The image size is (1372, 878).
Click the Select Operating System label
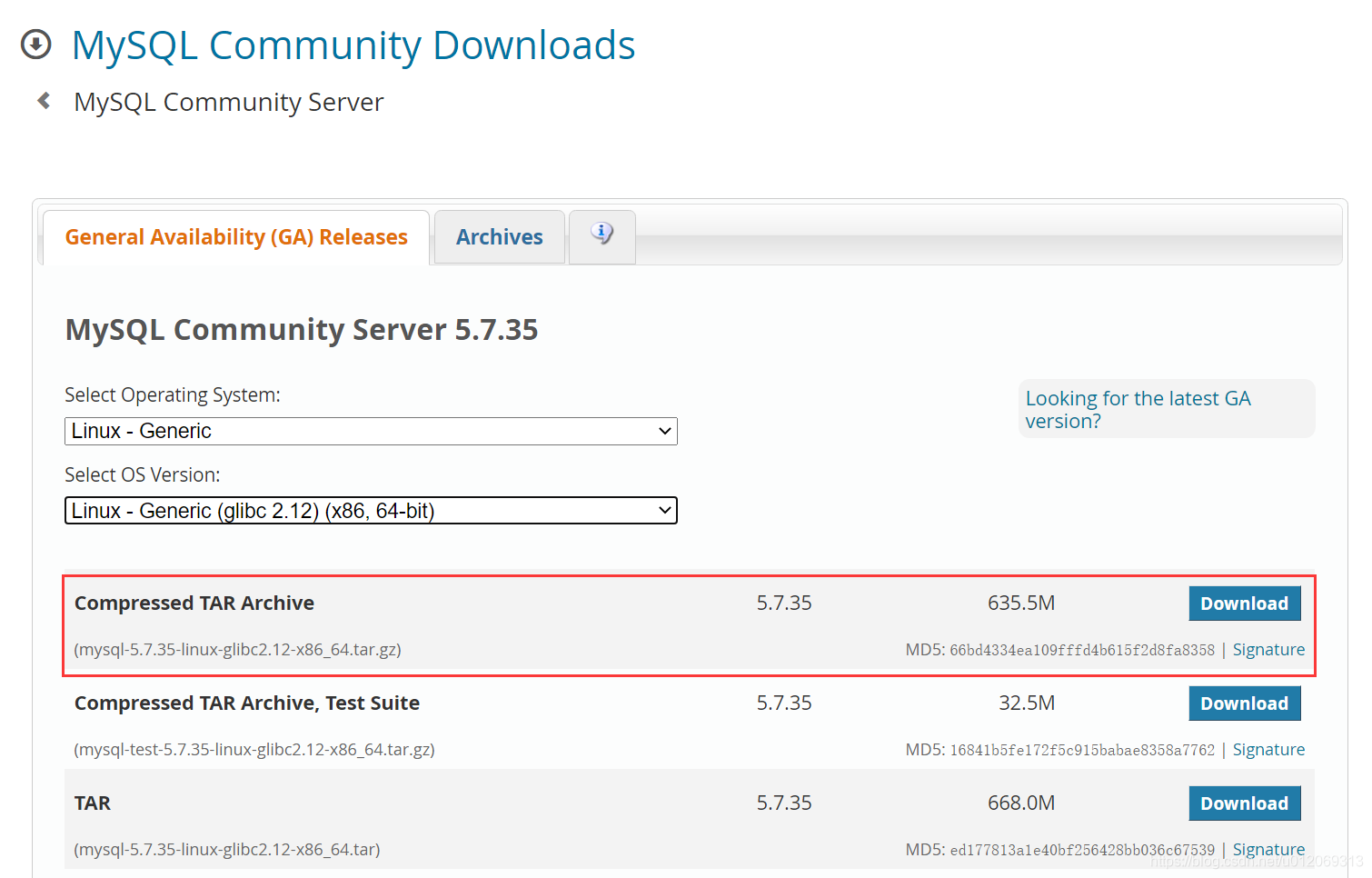tap(173, 395)
